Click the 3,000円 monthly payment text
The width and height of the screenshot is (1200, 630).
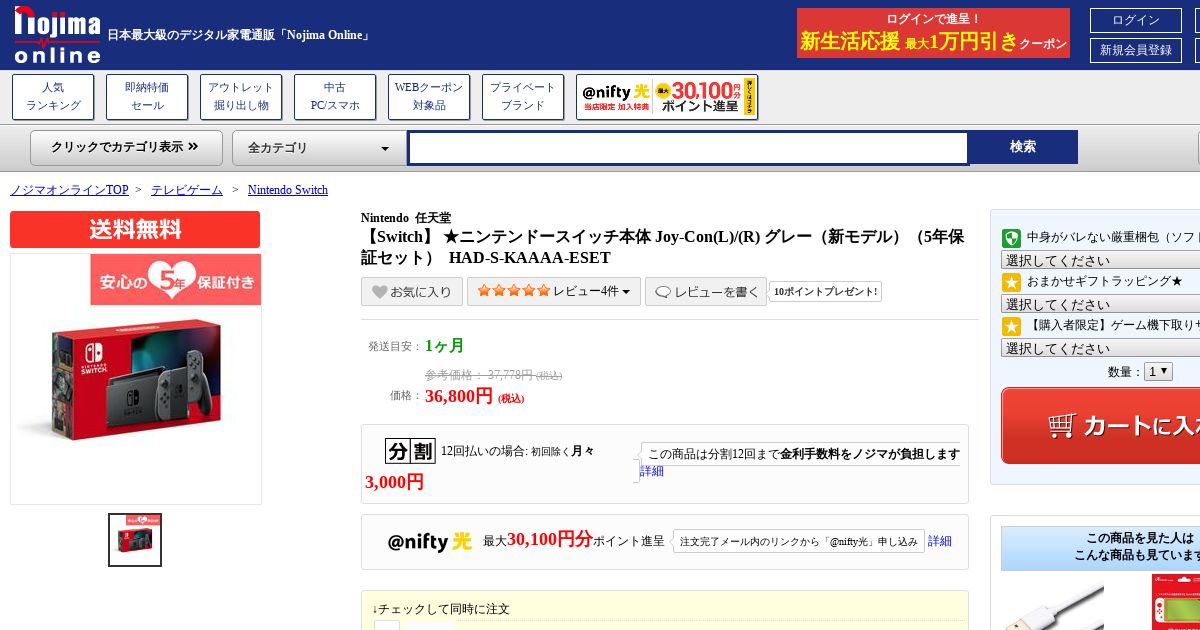[x=394, y=482]
